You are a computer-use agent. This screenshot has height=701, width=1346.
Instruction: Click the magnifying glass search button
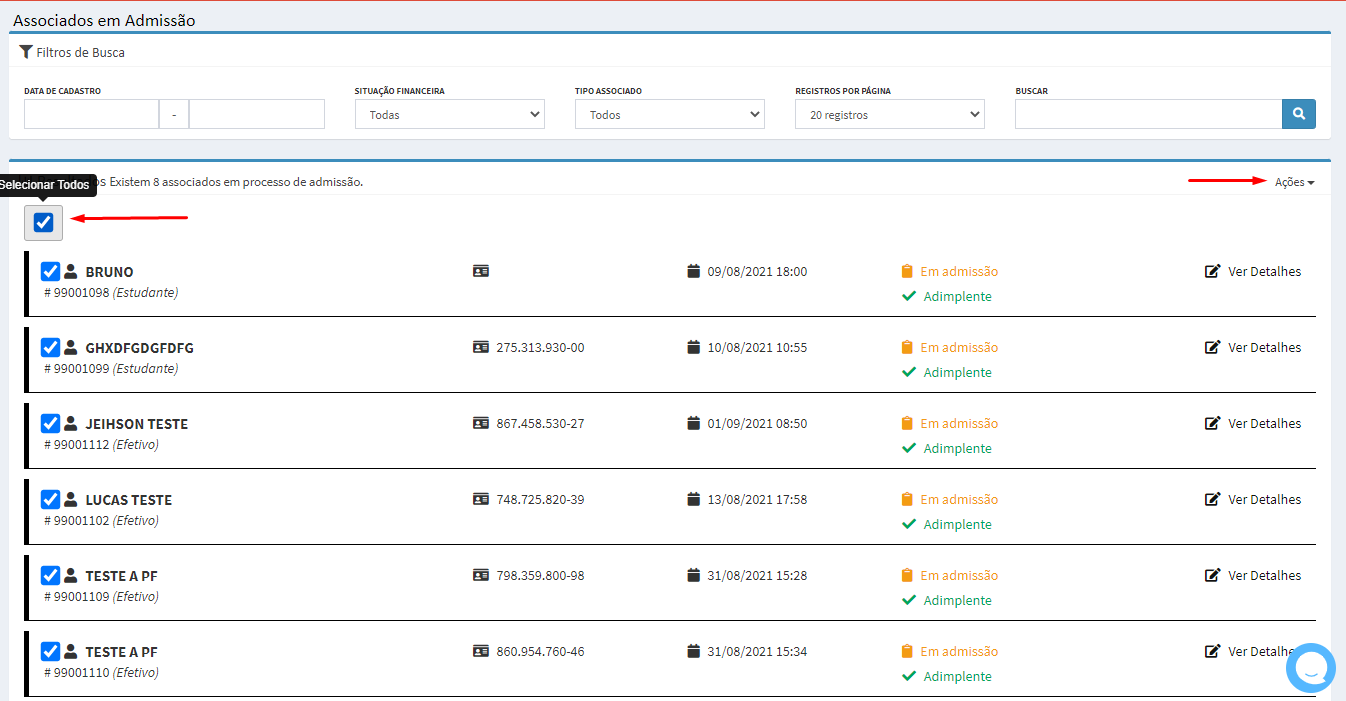(x=1298, y=114)
